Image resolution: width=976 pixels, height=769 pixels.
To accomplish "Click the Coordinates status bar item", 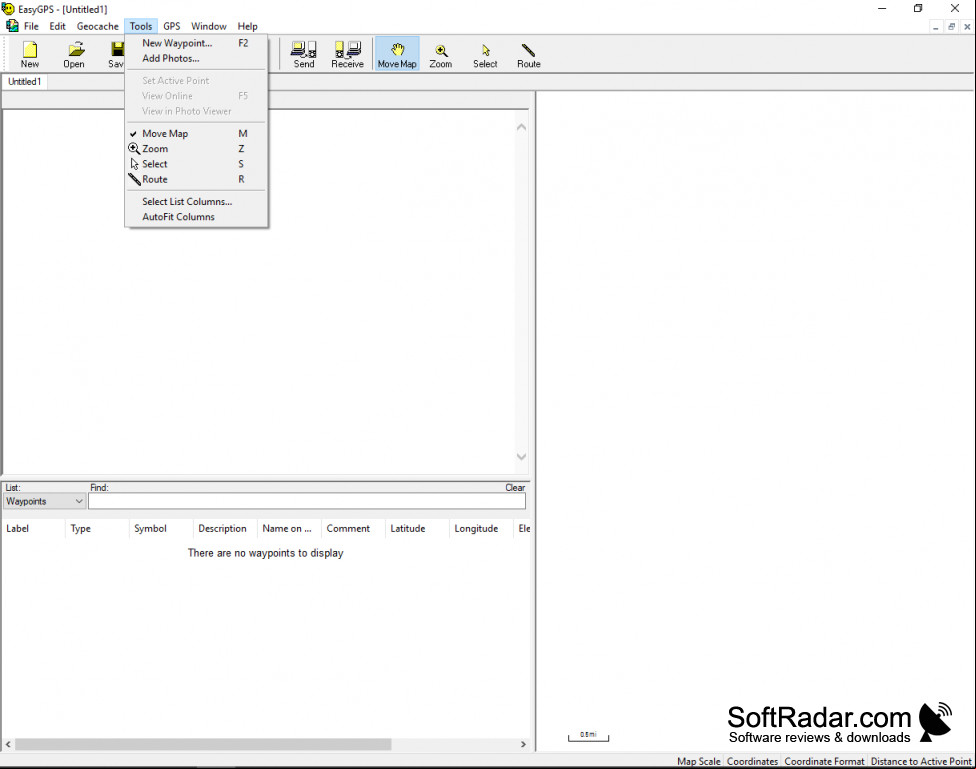I will click(752, 761).
